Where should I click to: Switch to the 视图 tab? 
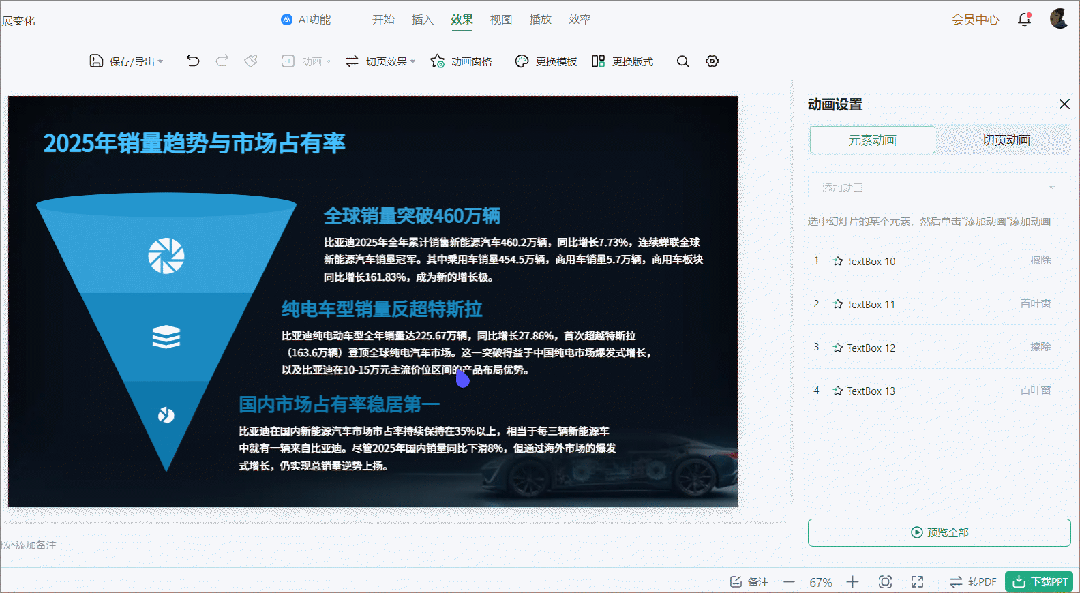pos(501,20)
